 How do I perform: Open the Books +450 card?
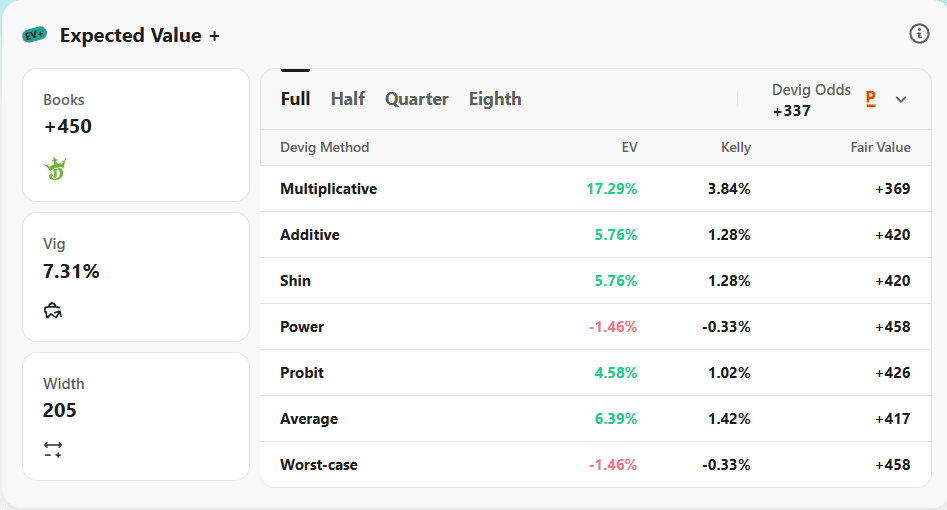(x=136, y=135)
